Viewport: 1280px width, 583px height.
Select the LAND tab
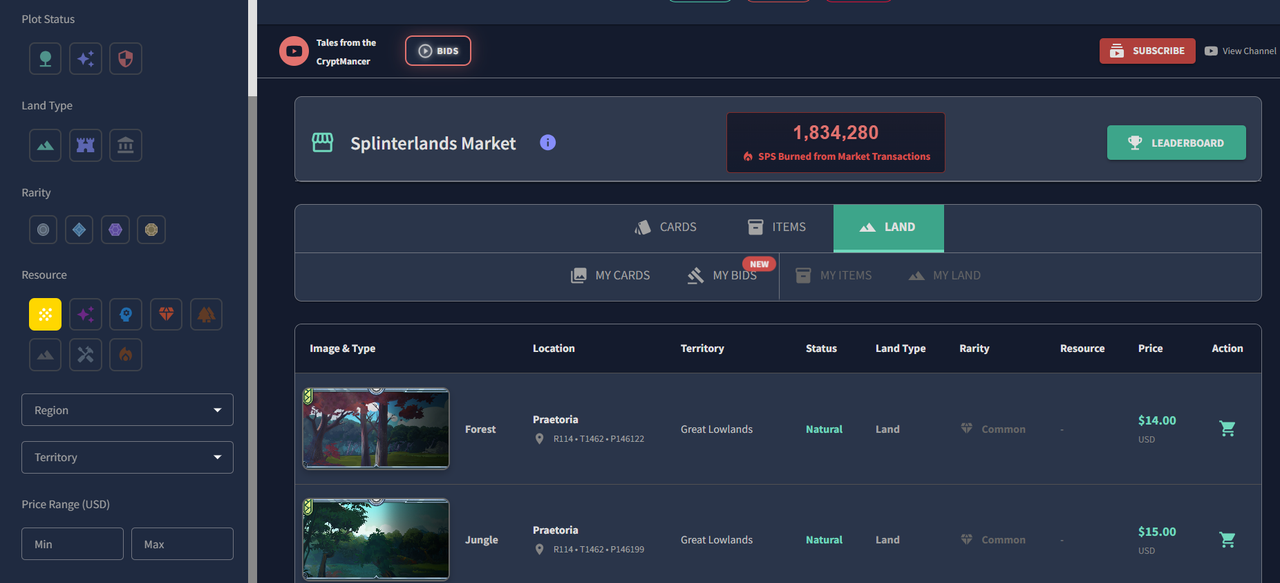pyautogui.click(x=888, y=228)
